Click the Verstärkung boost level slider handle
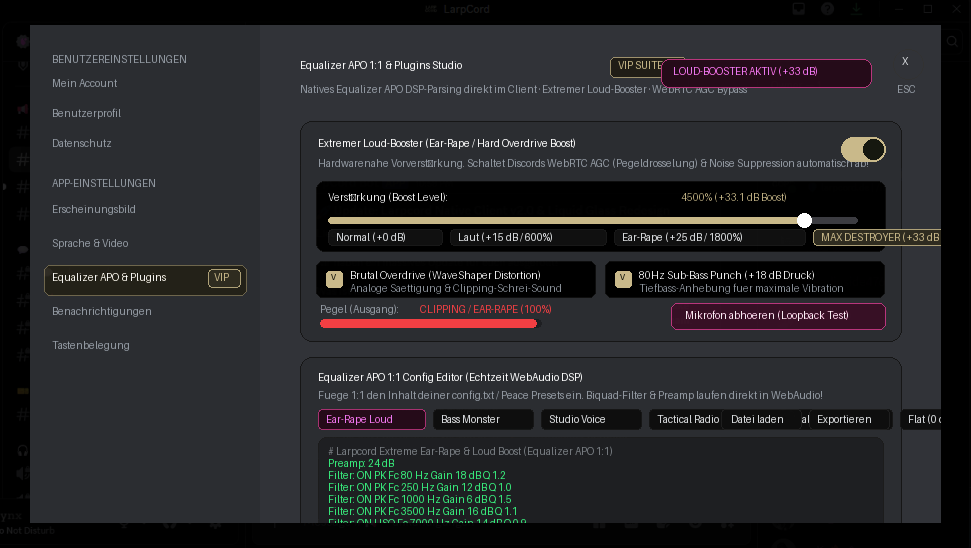The image size is (971, 548). pos(804,220)
